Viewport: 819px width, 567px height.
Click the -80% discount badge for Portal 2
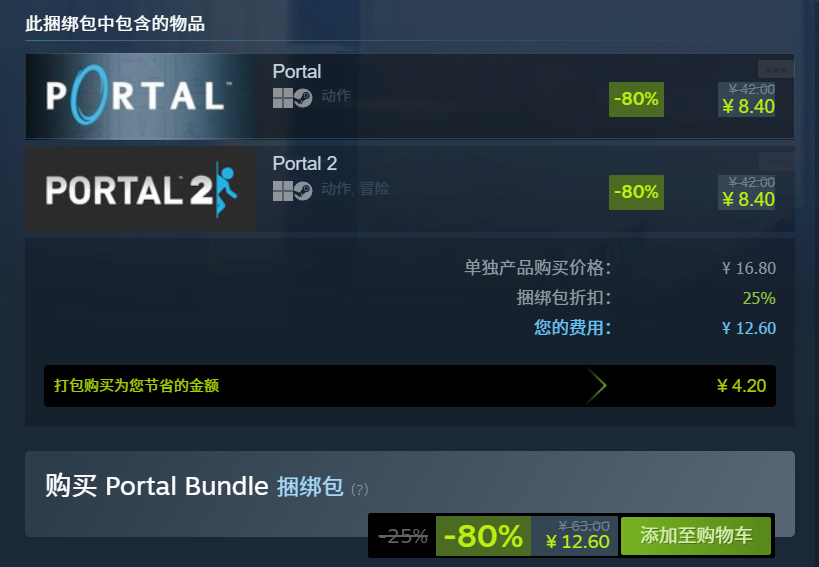point(636,192)
